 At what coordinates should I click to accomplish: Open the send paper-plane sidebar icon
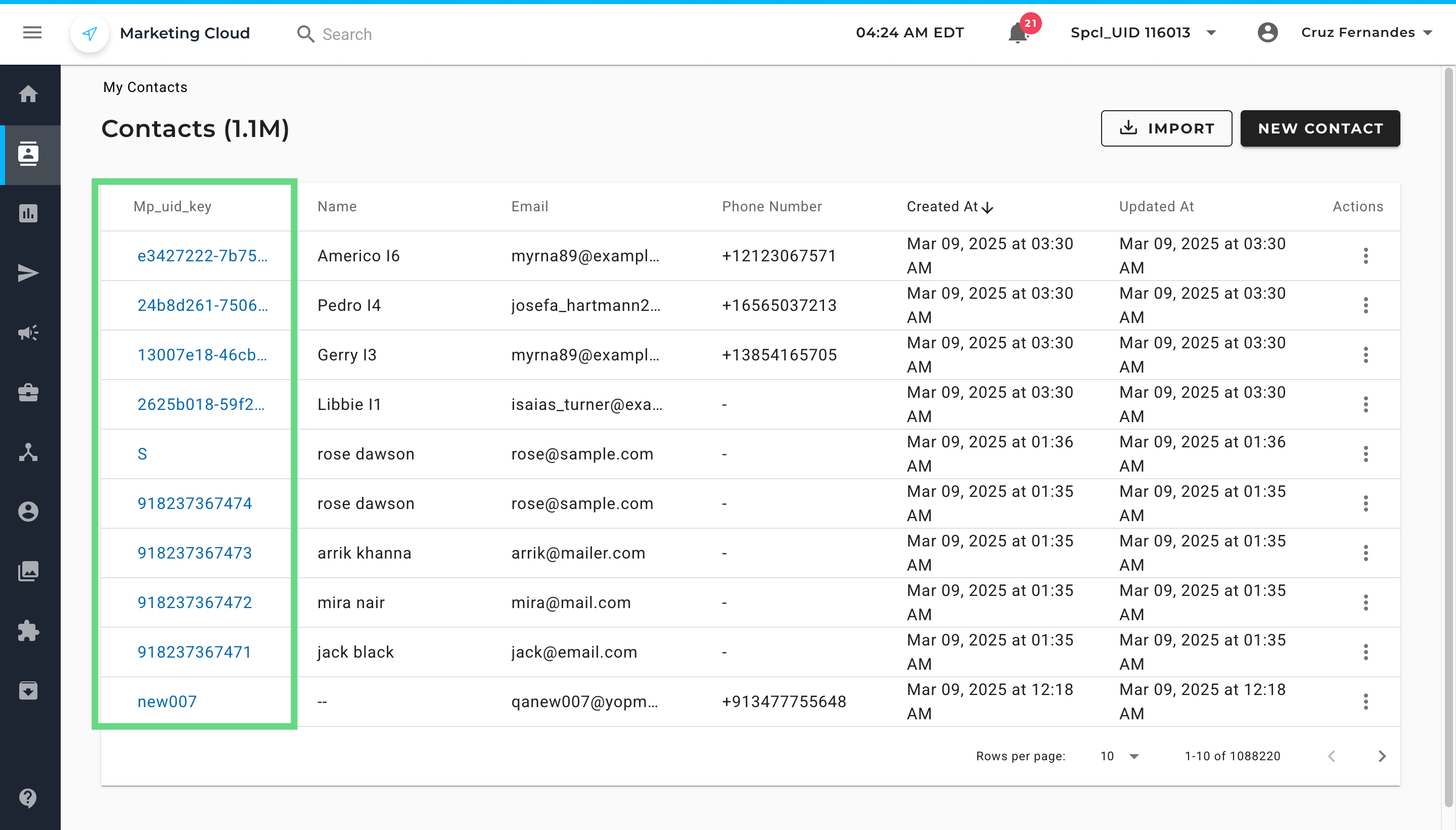click(x=28, y=273)
